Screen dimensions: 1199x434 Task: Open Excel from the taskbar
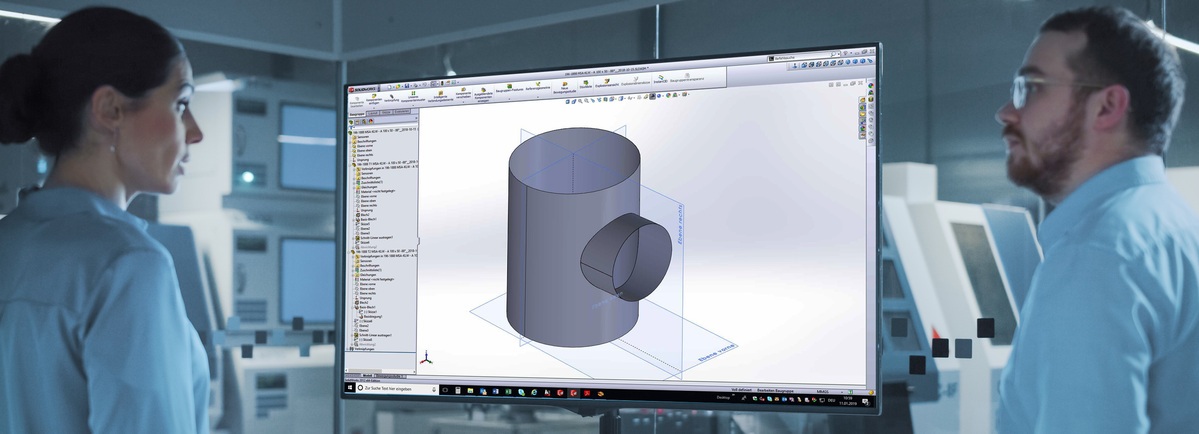click(x=509, y=391)
